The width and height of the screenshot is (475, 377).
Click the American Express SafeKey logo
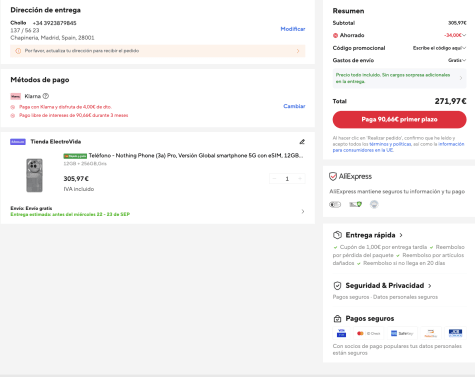402,333
